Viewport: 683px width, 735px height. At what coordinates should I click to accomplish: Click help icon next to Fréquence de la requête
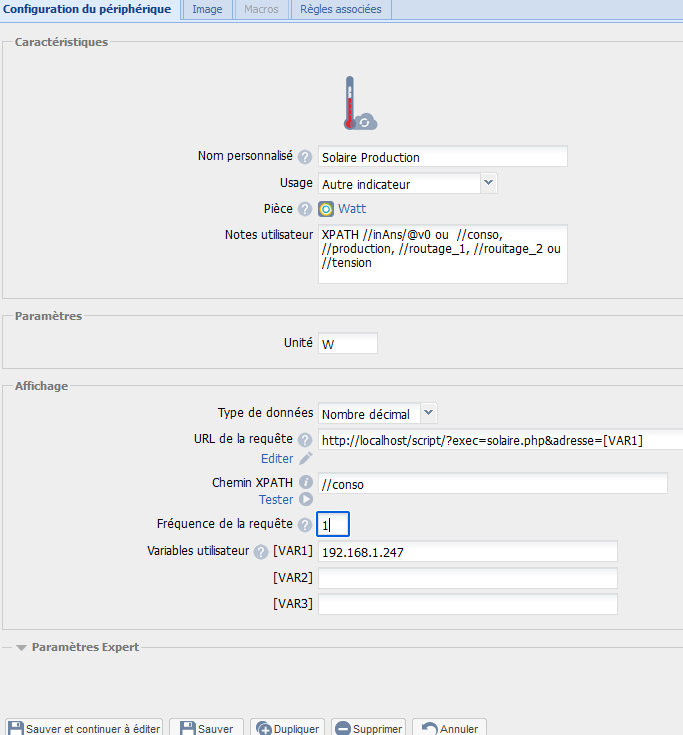pos(305,524)
